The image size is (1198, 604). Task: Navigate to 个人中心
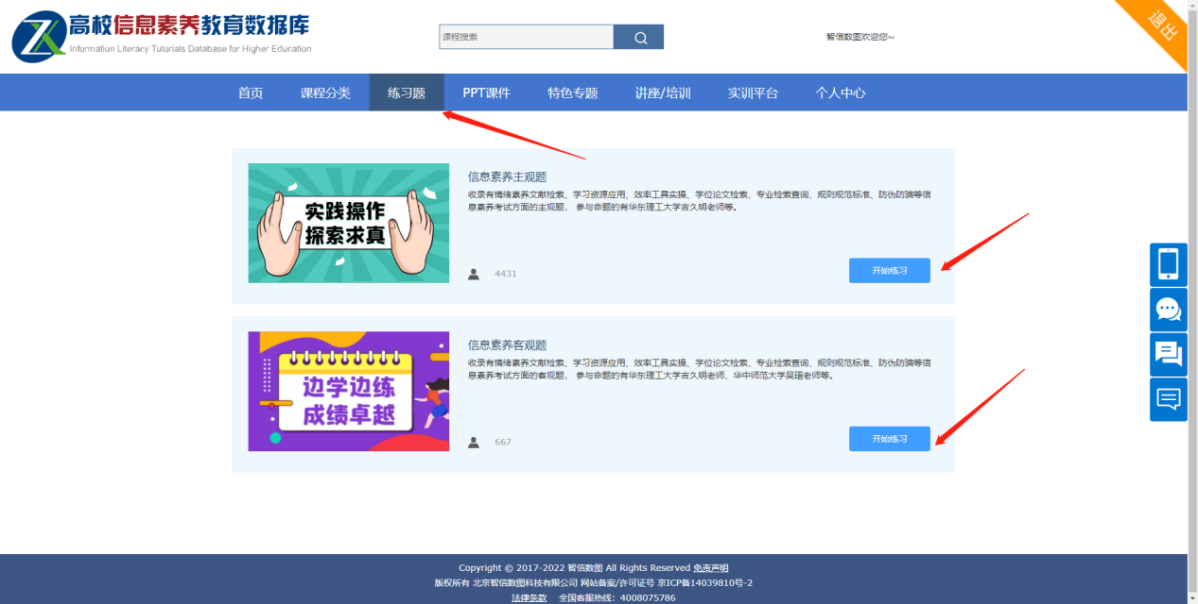pyautogui.click(x=840, y=93)
